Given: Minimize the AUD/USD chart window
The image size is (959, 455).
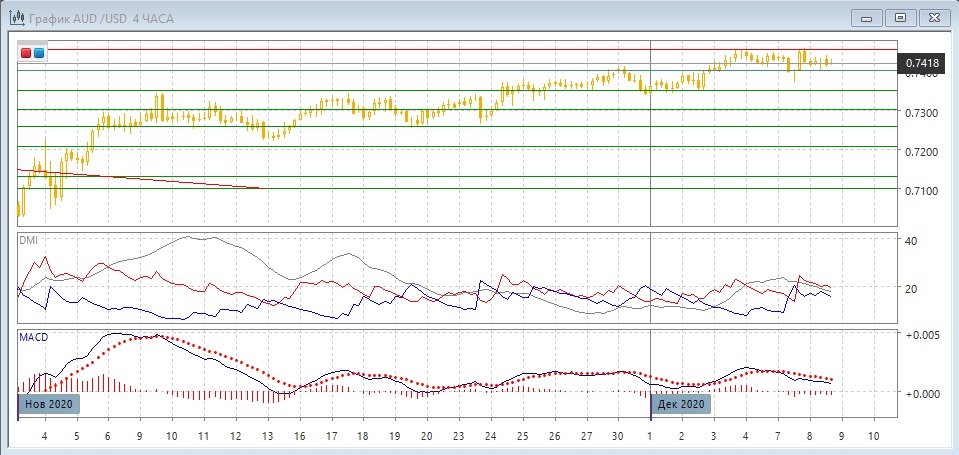Looking at the screenshot, I should click(x=867, y=17).
